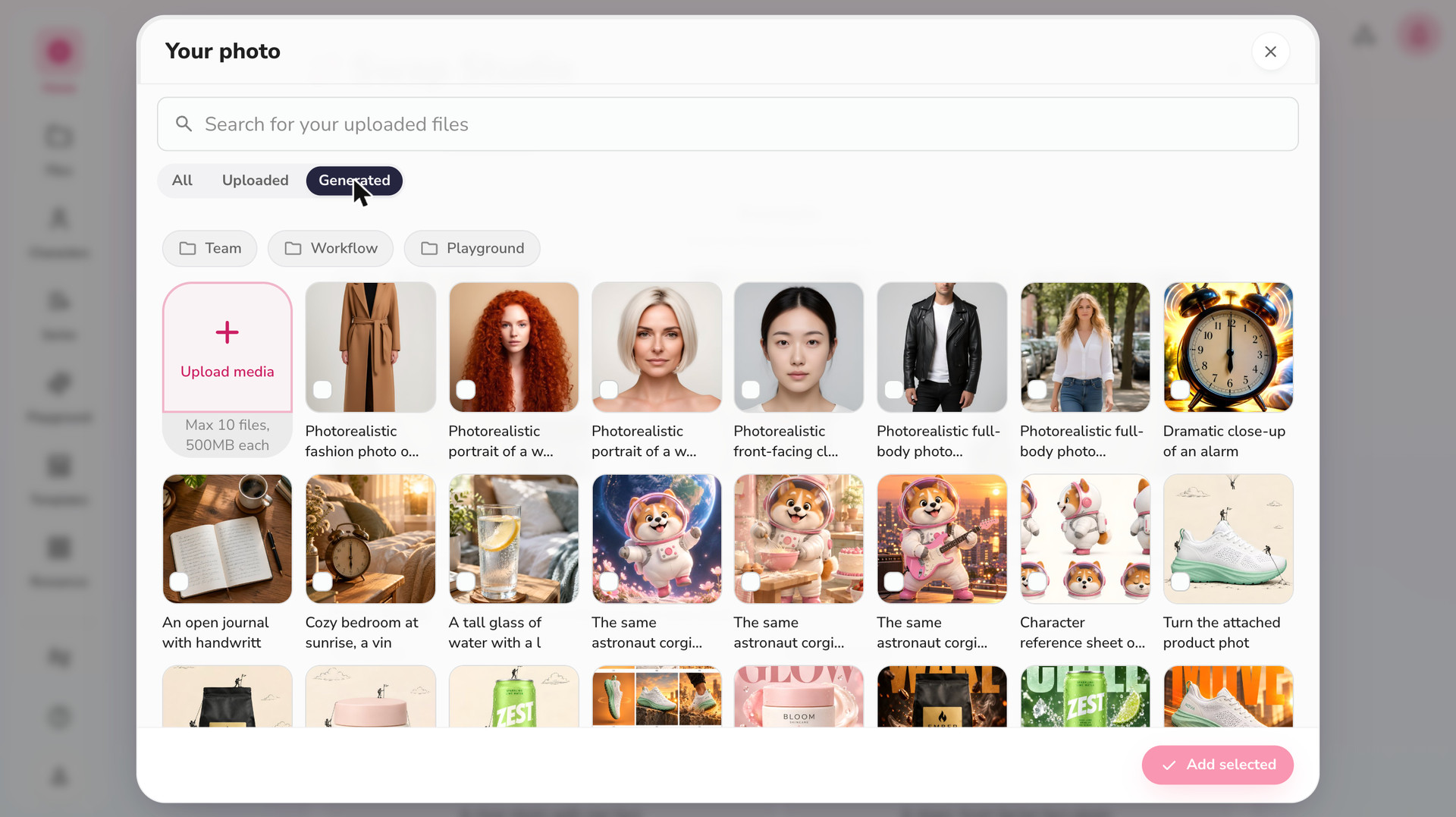Check the box on the alarm clock close-up
1456x817 pixels.
tap(1180, 390)
